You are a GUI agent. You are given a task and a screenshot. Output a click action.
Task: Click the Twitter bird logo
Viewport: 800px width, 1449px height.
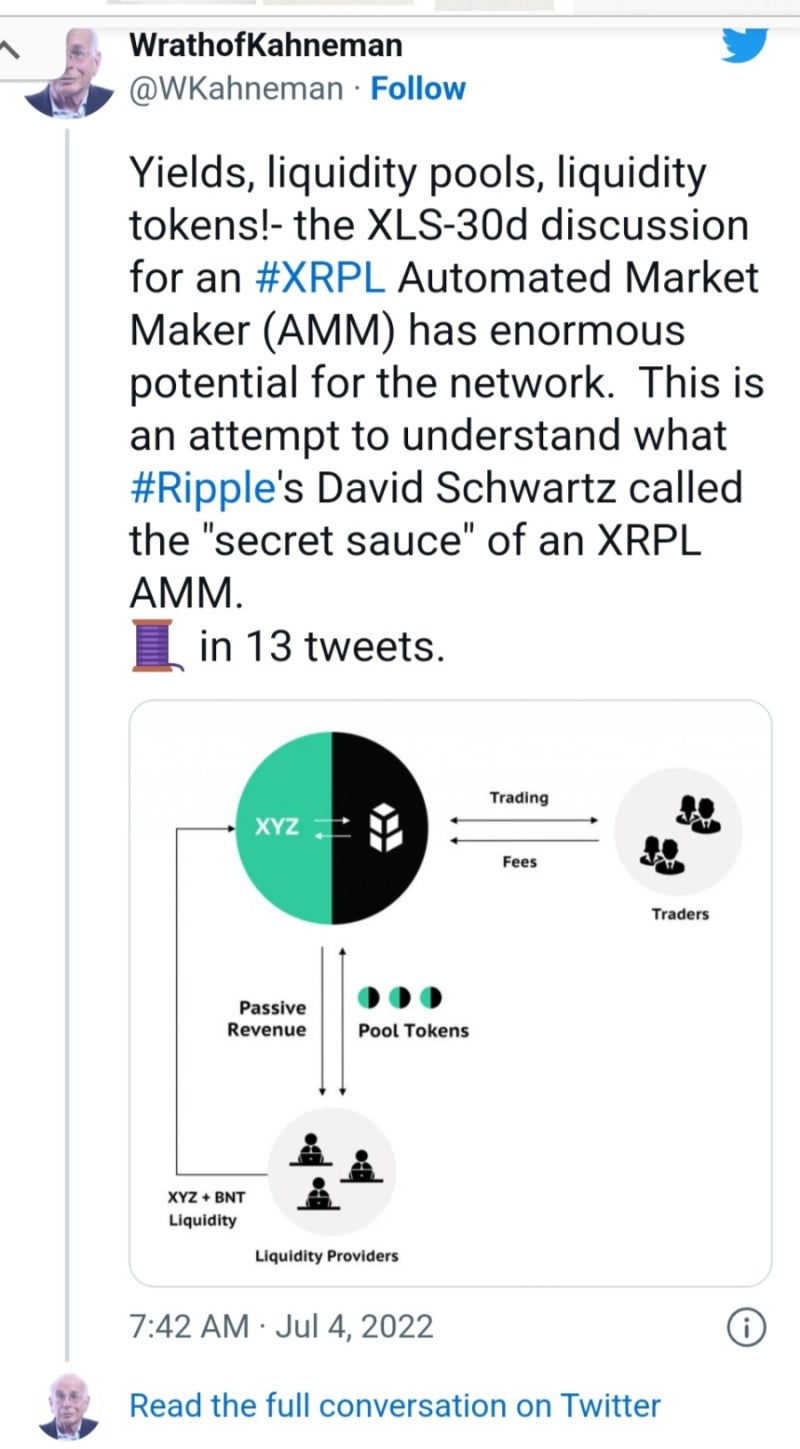tap(743, 43)
